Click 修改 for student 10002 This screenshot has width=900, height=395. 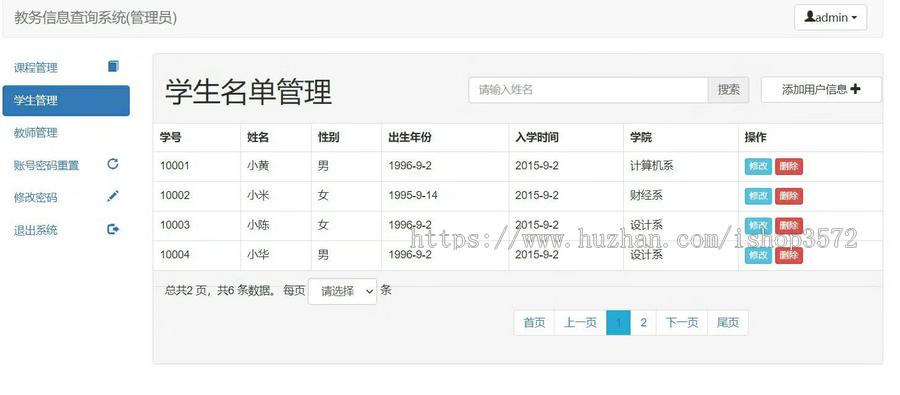point(758,196)
